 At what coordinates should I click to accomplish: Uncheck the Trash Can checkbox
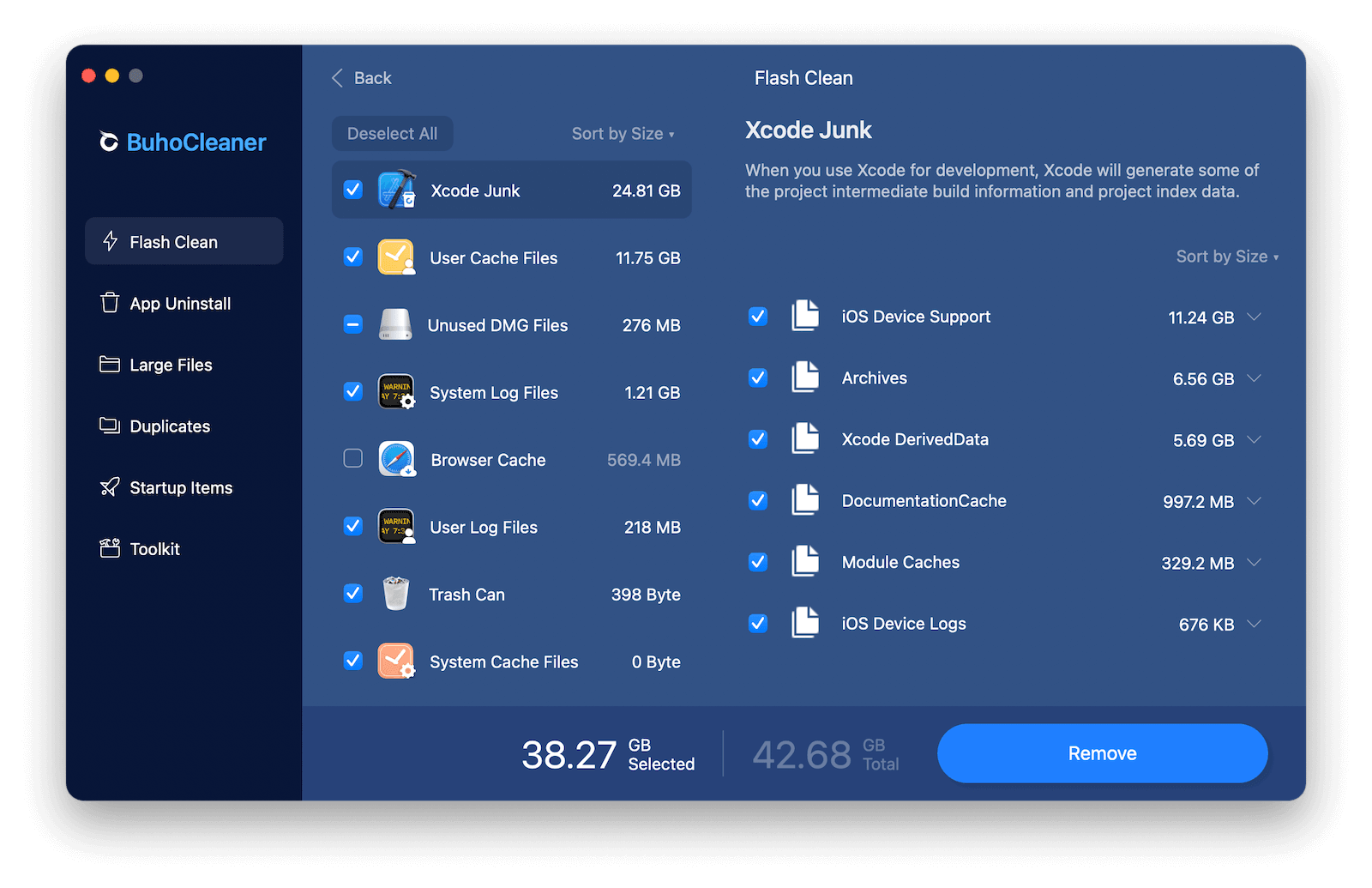[353, 593]
